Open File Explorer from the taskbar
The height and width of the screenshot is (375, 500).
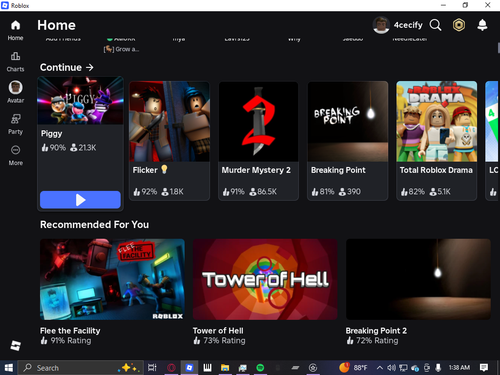(225, 368)
